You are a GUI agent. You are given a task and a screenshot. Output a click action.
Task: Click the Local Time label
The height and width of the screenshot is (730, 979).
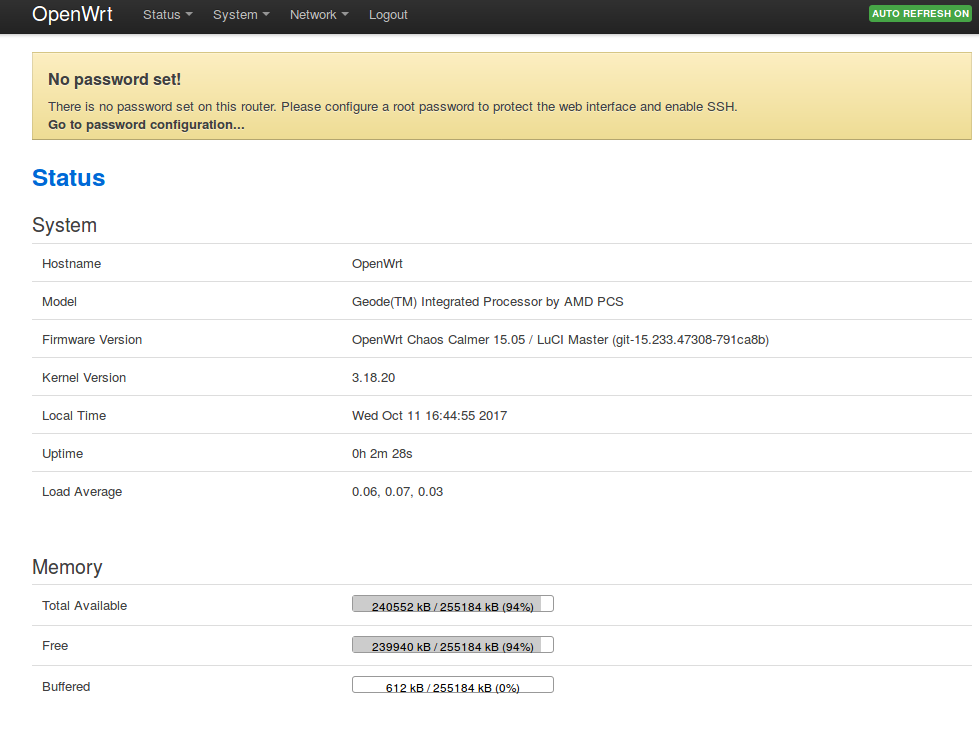(74, 416)
